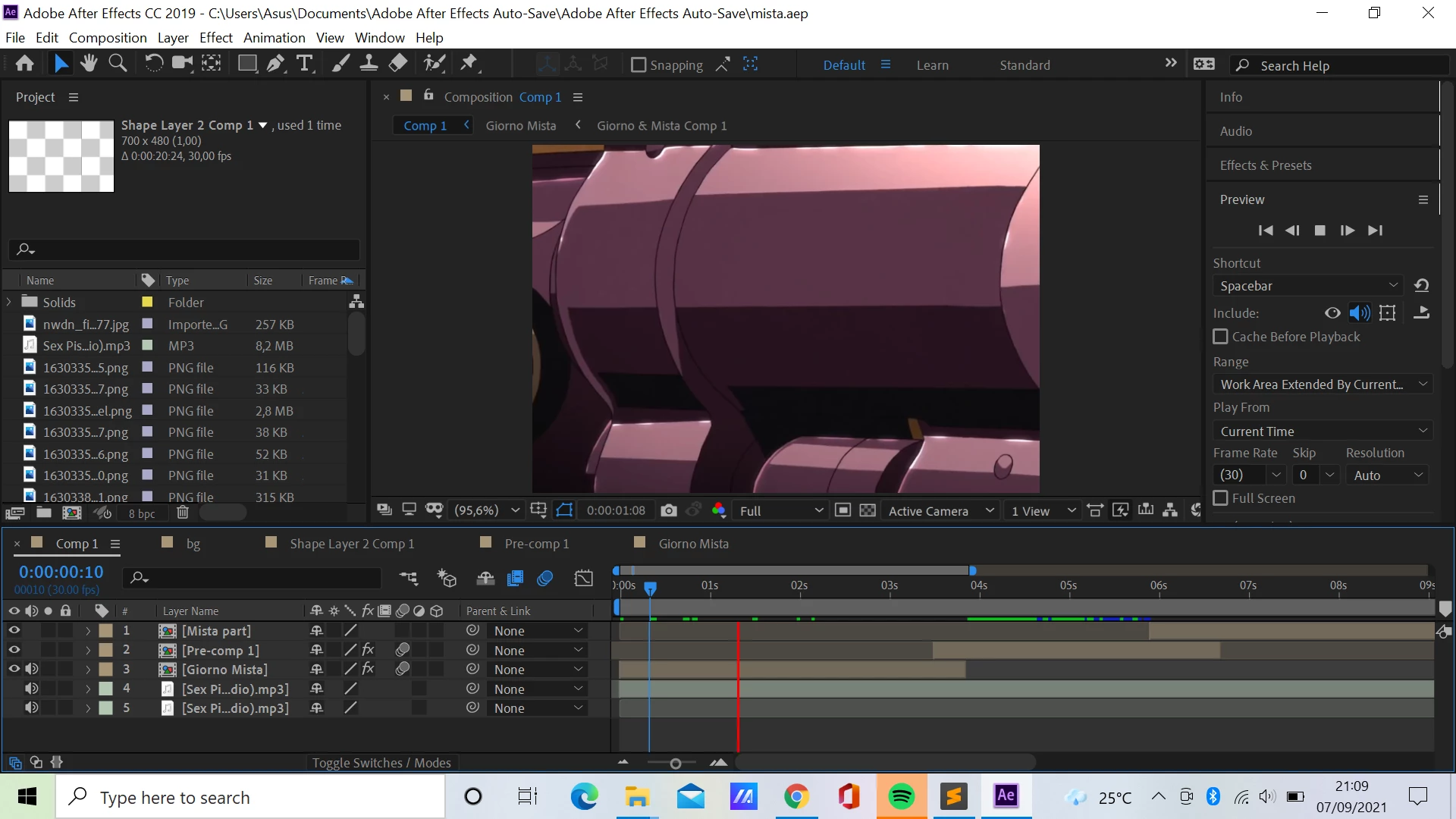1456x819 pixels.
Task: Switch to the Learn workspace
Action: click(x=932, y=65)
